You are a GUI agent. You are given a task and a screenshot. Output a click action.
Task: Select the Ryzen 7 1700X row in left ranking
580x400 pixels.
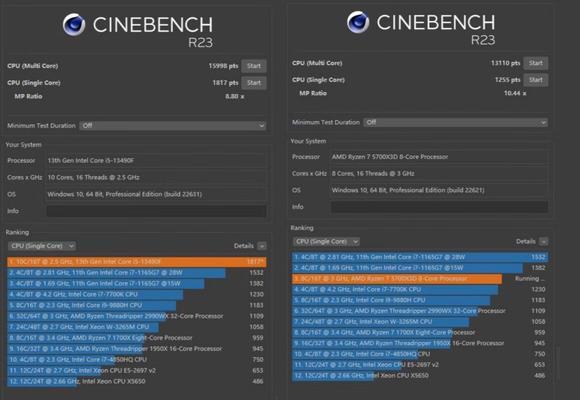tap(137, 338)
